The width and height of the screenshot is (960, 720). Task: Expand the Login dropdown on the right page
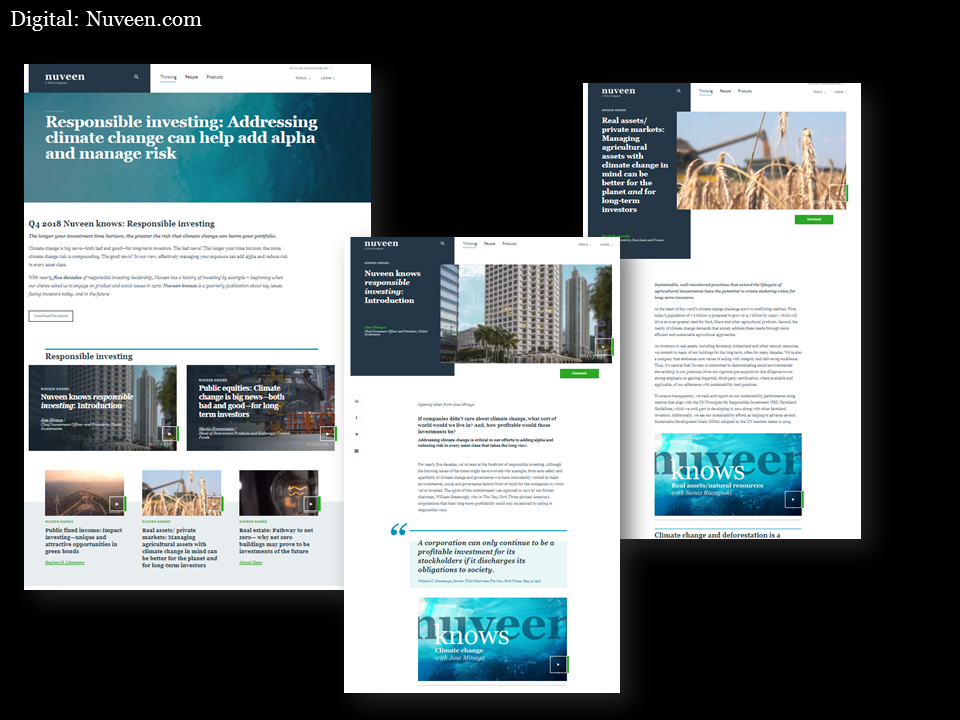tap(840, 92)
